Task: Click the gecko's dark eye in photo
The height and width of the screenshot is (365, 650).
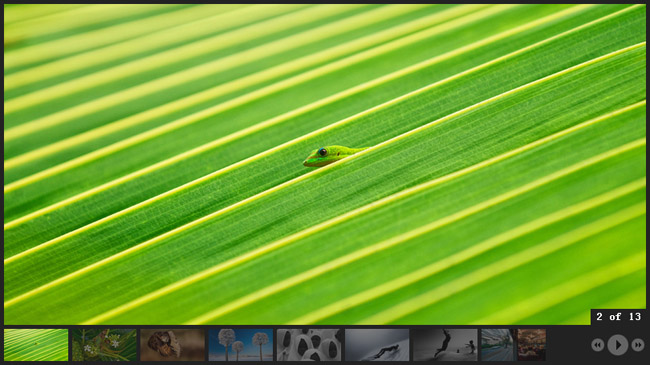Action: [323, 152]
